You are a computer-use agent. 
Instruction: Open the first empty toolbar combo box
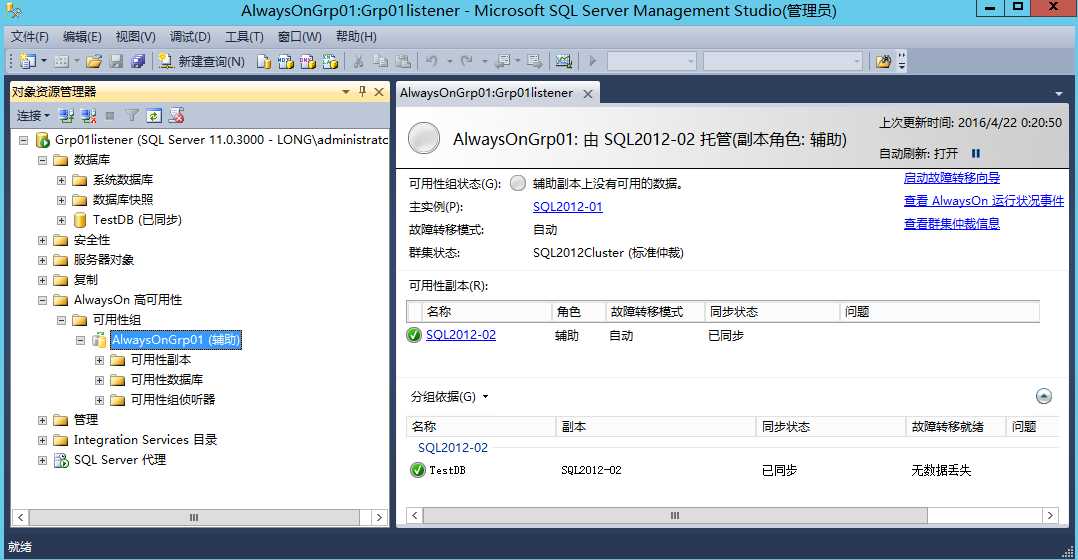pyautogui.click(x=652, y=61)
